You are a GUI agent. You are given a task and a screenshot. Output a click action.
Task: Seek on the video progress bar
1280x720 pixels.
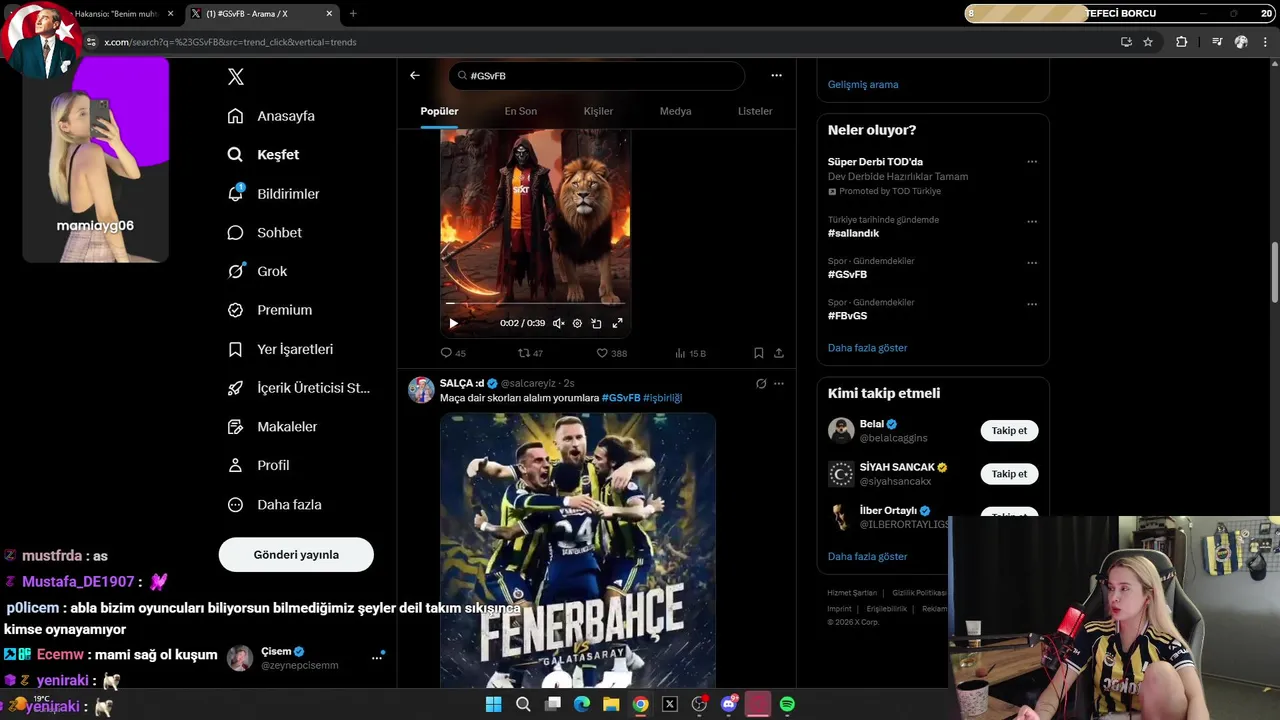536,303
